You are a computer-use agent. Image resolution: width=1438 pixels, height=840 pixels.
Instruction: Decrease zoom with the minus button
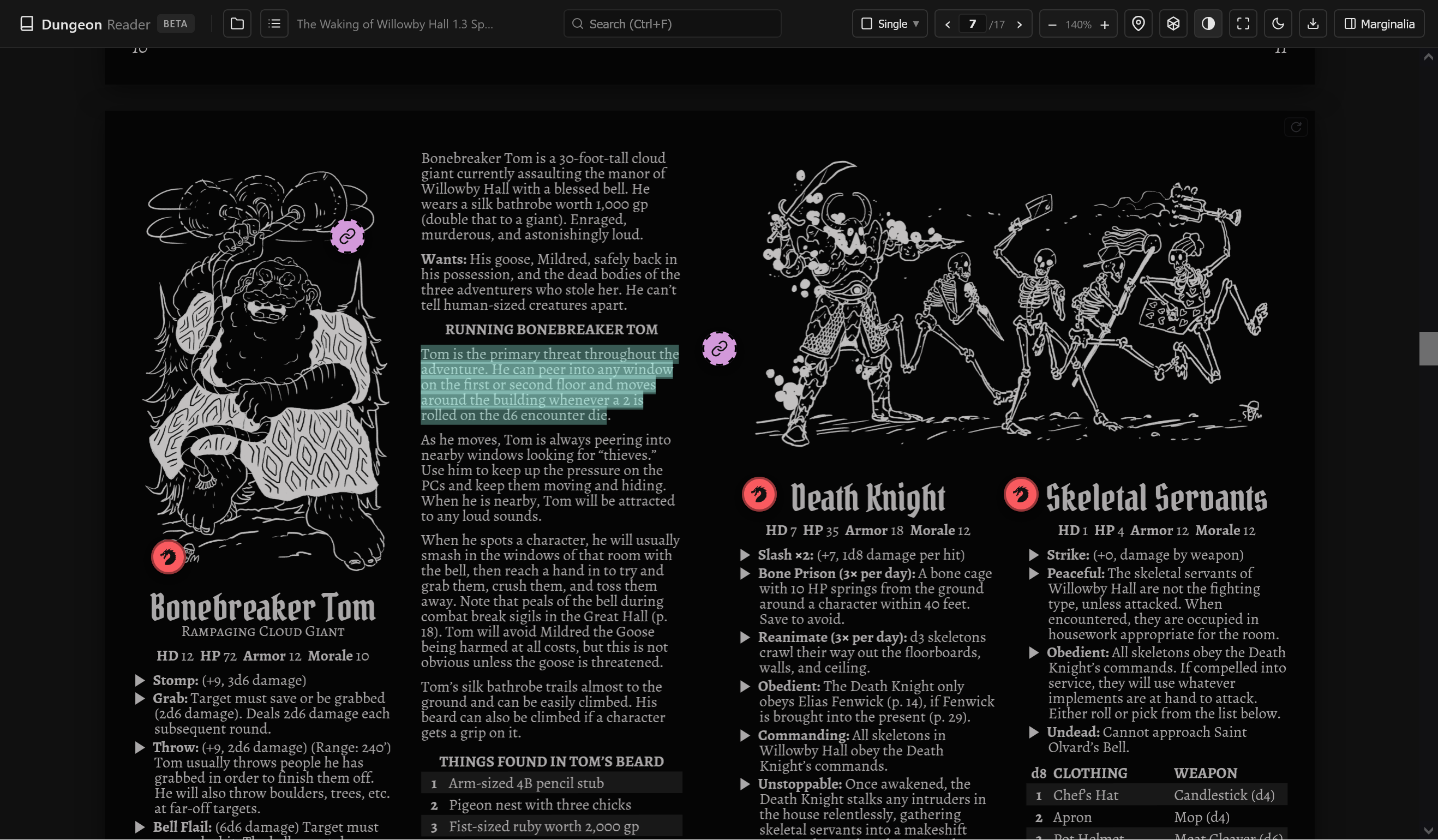(x=1052, y=25)
